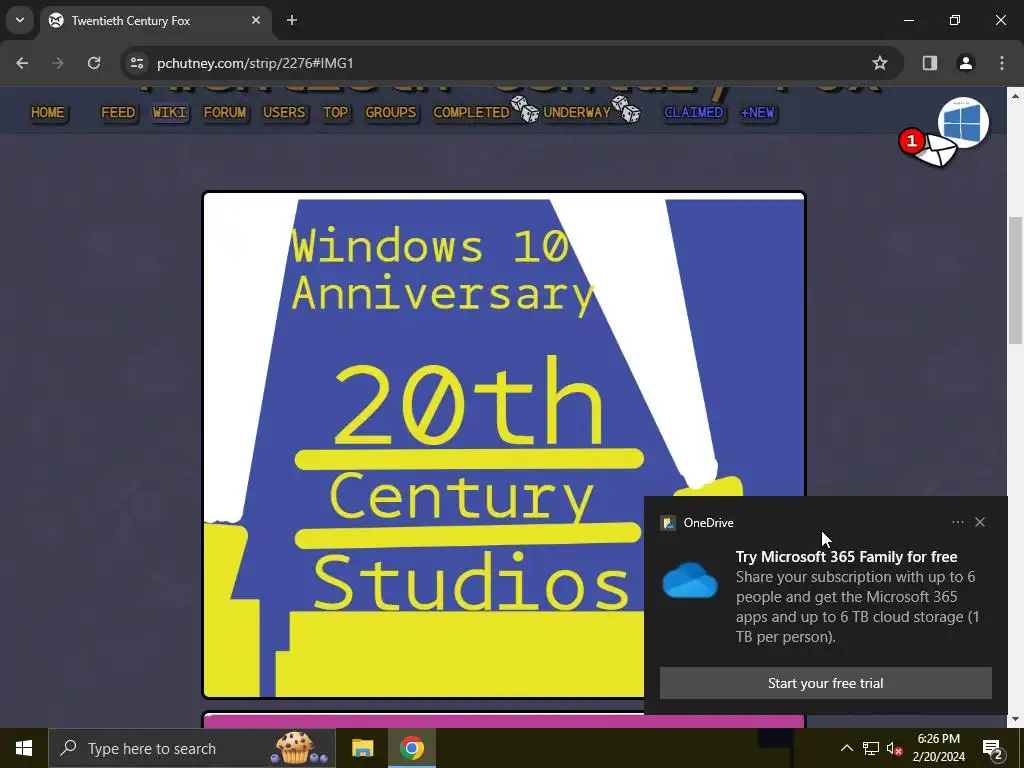This screenshot has height=768, width=1024.
Task: Open the WIKI link
Action: point(170,112)
